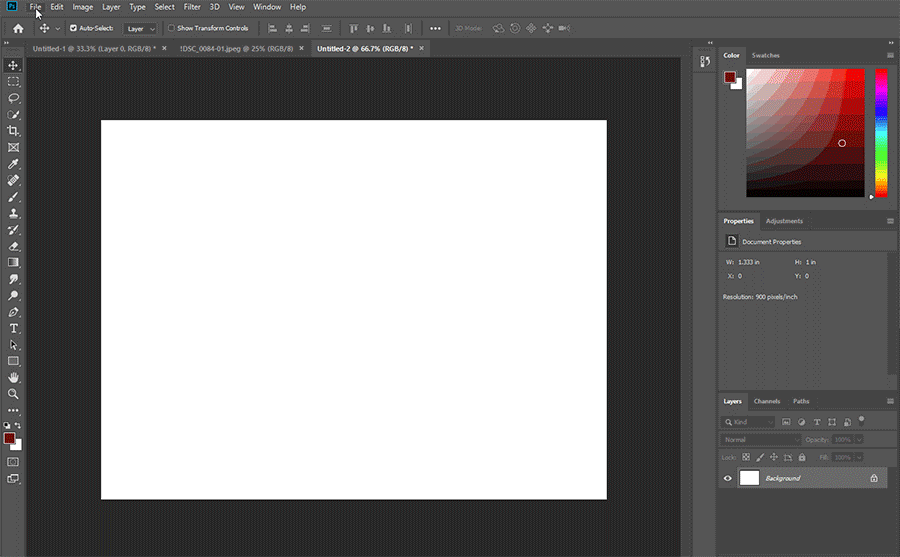Viewport: 900px width, 557px height.
Task: Select the History Brush tool
Action: [x=13, y=230]
